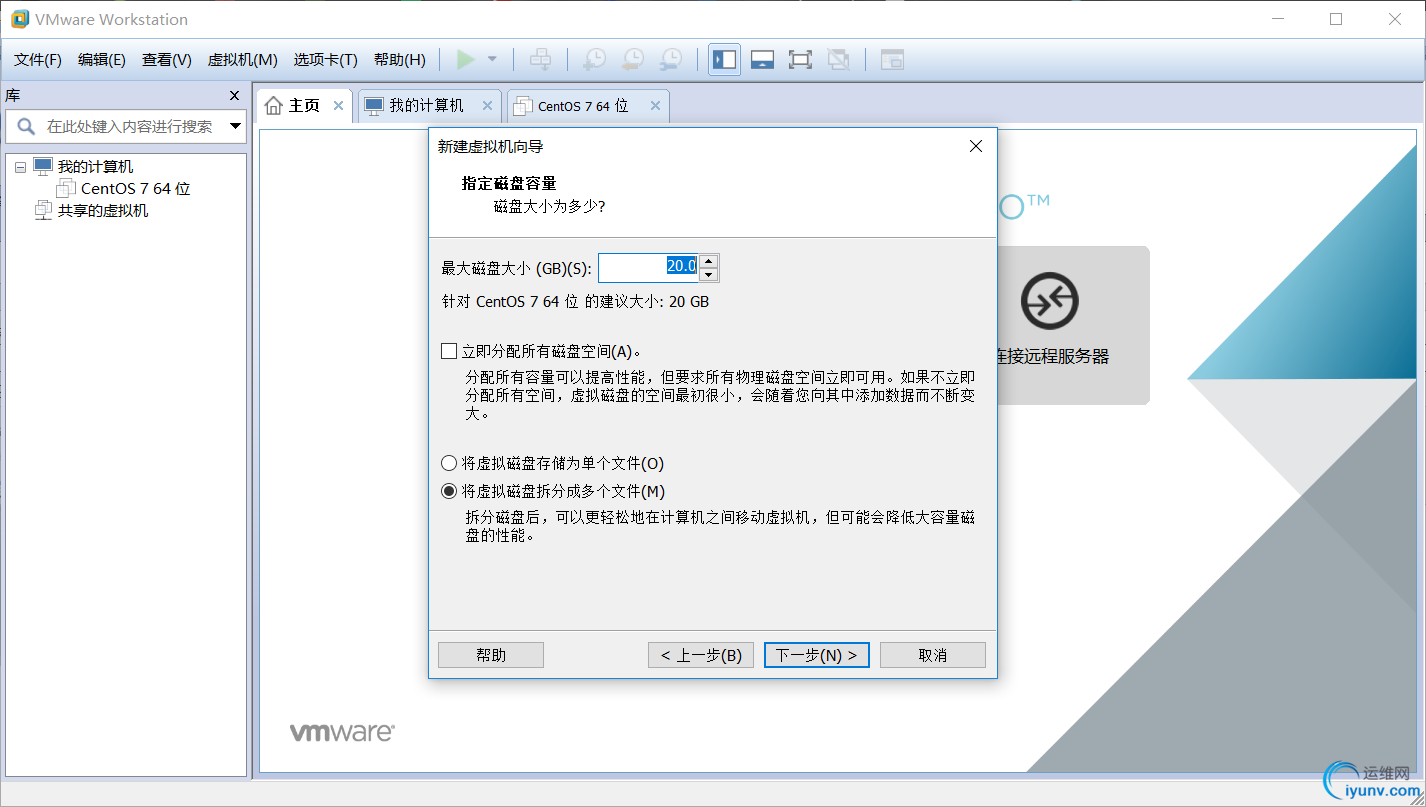
Task: Click the full screen mode icon
Action: point(800,60)
